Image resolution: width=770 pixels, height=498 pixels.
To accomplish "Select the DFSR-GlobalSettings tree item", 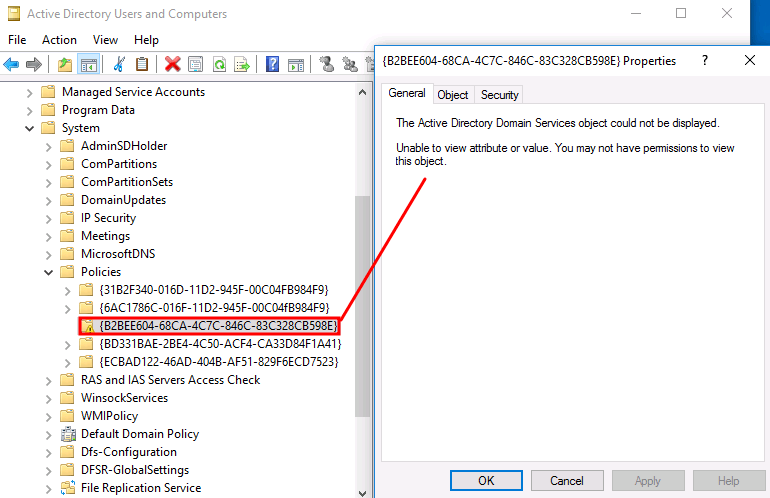I will (x=135, y=470).
